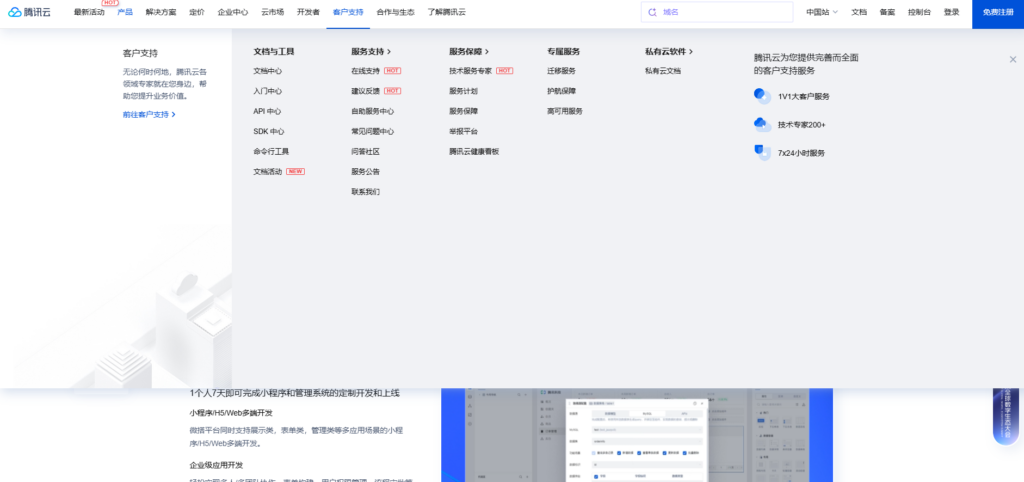Open the 合作与生态 menu
1024x482 pixels.
click(395, 12)
